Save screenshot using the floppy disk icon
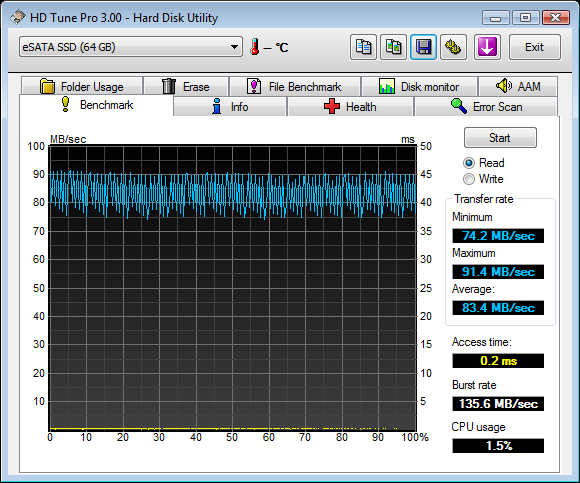Screen dimensions: 580x483 423,47
